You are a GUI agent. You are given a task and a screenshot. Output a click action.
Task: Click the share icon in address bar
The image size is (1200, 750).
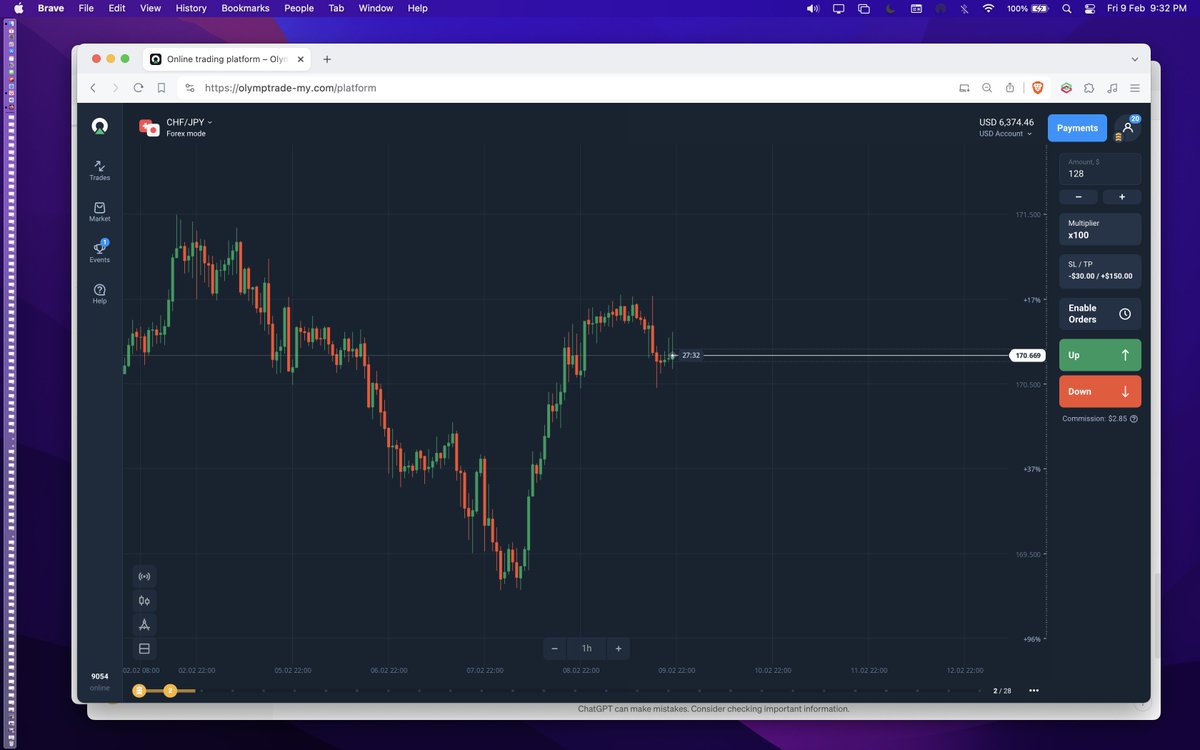click(1010, 88)
